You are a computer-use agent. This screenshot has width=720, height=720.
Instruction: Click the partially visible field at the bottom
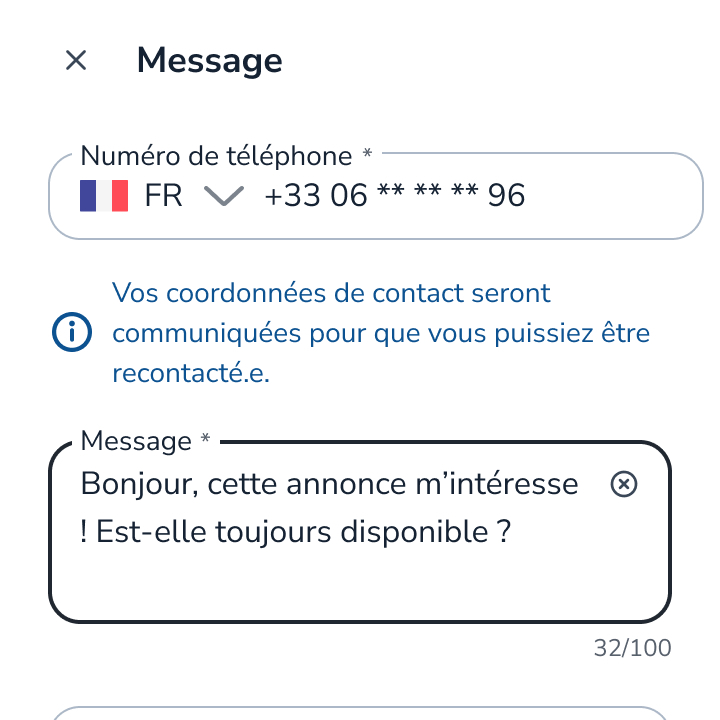pyautogui.click(x=360, y=712)
